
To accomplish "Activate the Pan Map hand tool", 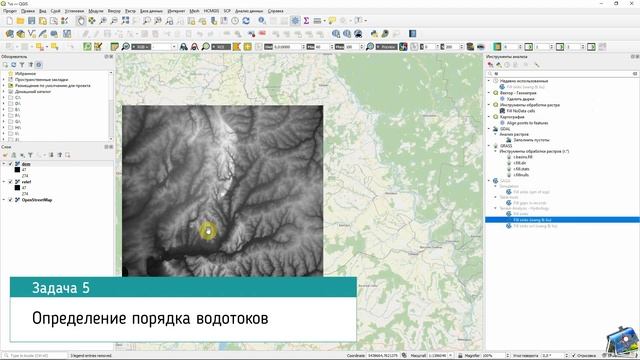I will pyautogui.click(x=81, y=21).
